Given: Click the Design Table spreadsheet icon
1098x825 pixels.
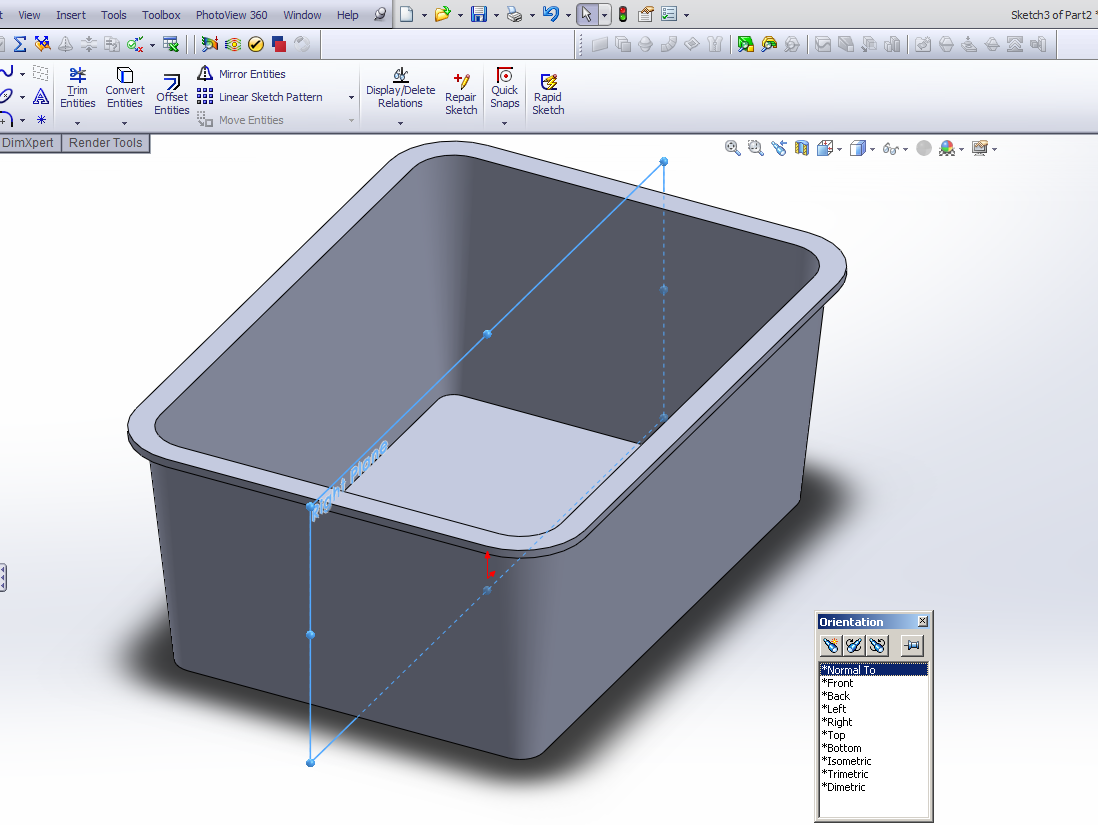Looking at the screenshot, I should click(170, 44).
